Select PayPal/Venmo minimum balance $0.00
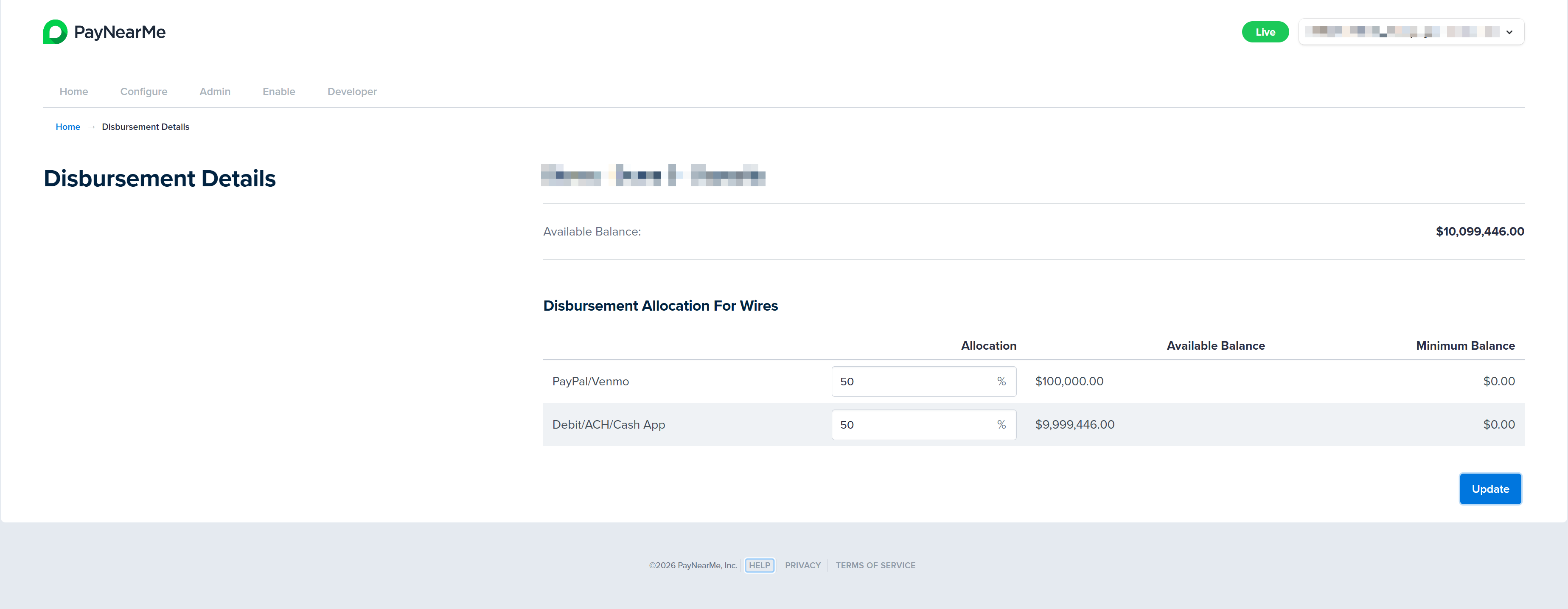 (1498, 381)
